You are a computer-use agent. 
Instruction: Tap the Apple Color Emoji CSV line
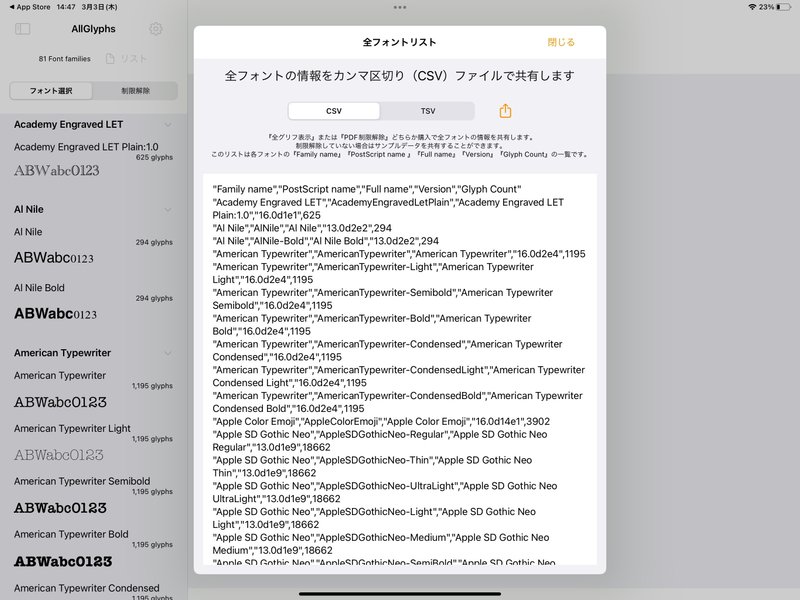coord(381,421)
